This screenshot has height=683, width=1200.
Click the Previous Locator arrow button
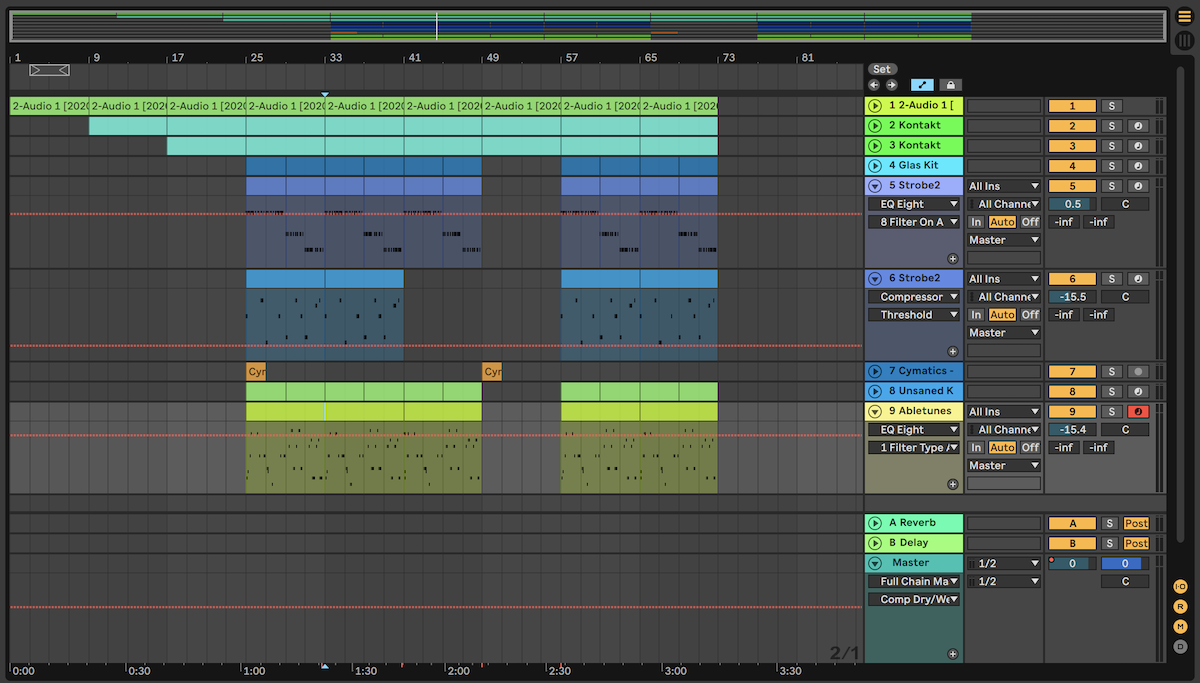pos(875,86)
